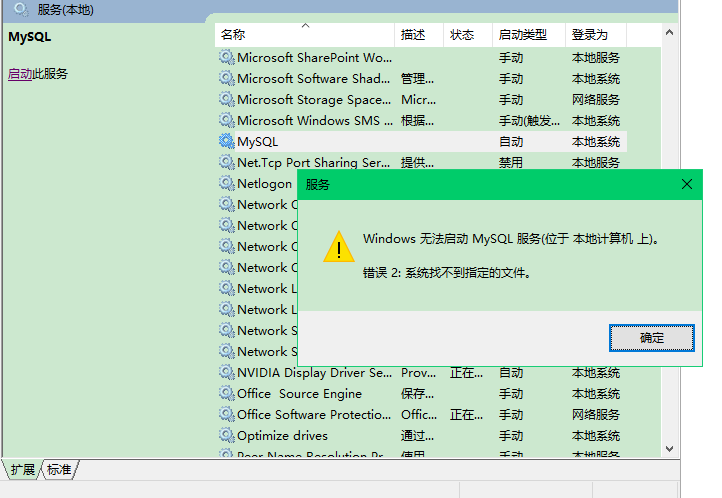
Task: Sort services by the 描述 column header
Action: [419, 35]
